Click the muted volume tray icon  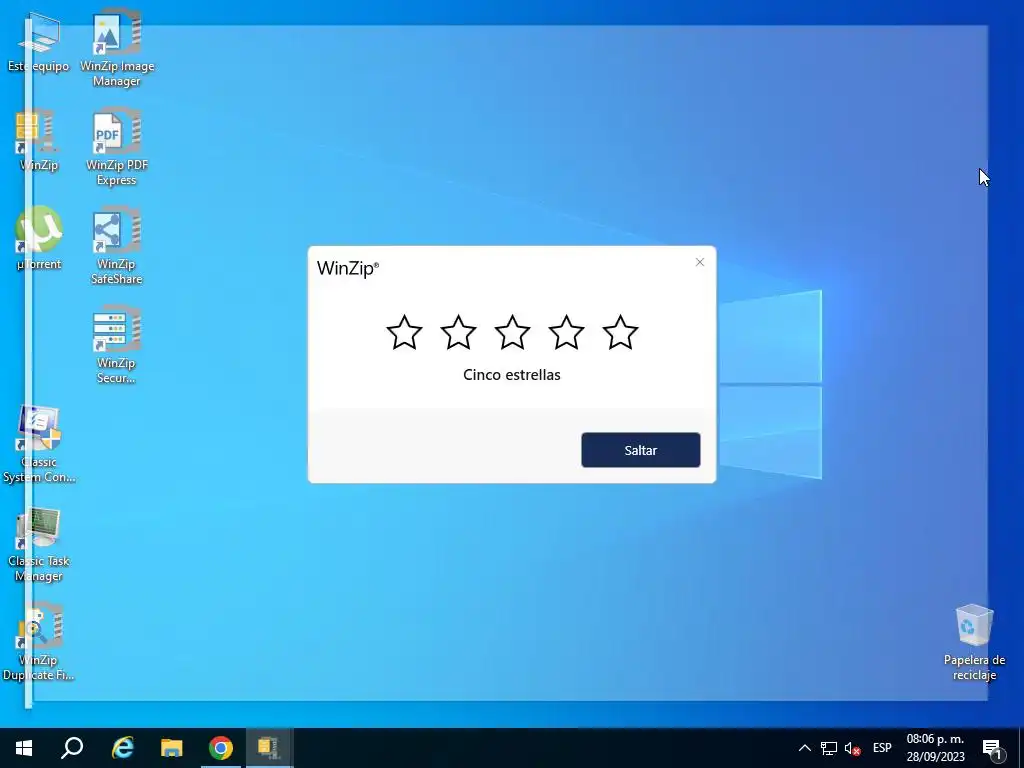pos(852,748)
